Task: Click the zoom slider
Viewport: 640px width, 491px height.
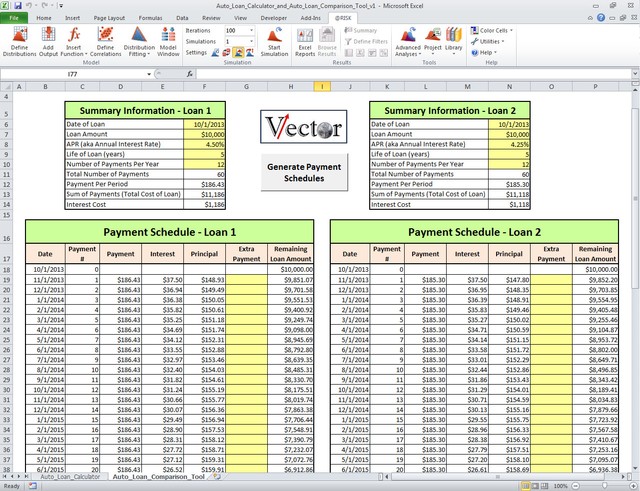Action: pyautogui.click(x=604, y=486)
